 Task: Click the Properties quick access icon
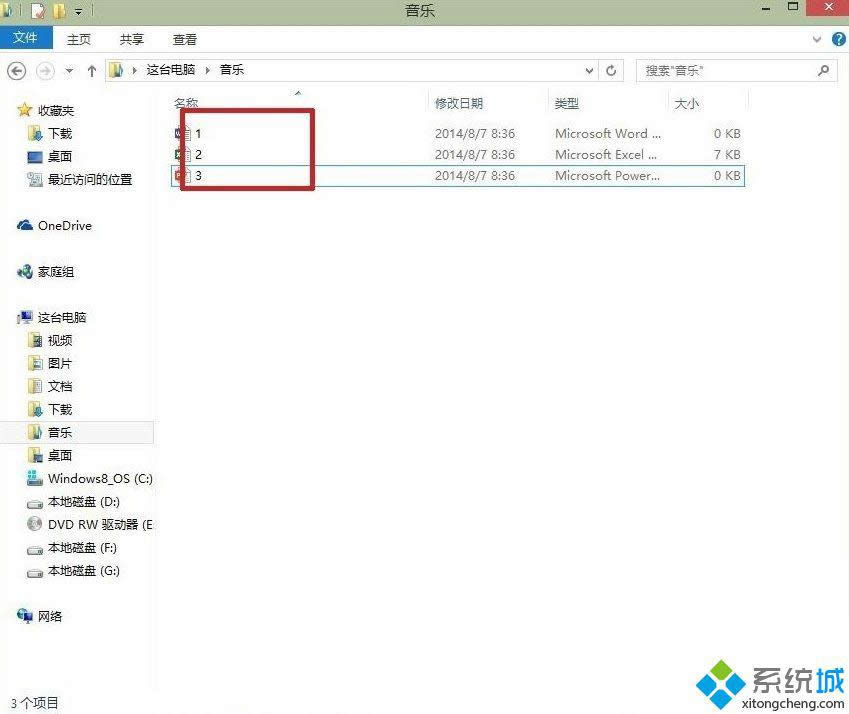pyautogui.click(x=40, y=8)
